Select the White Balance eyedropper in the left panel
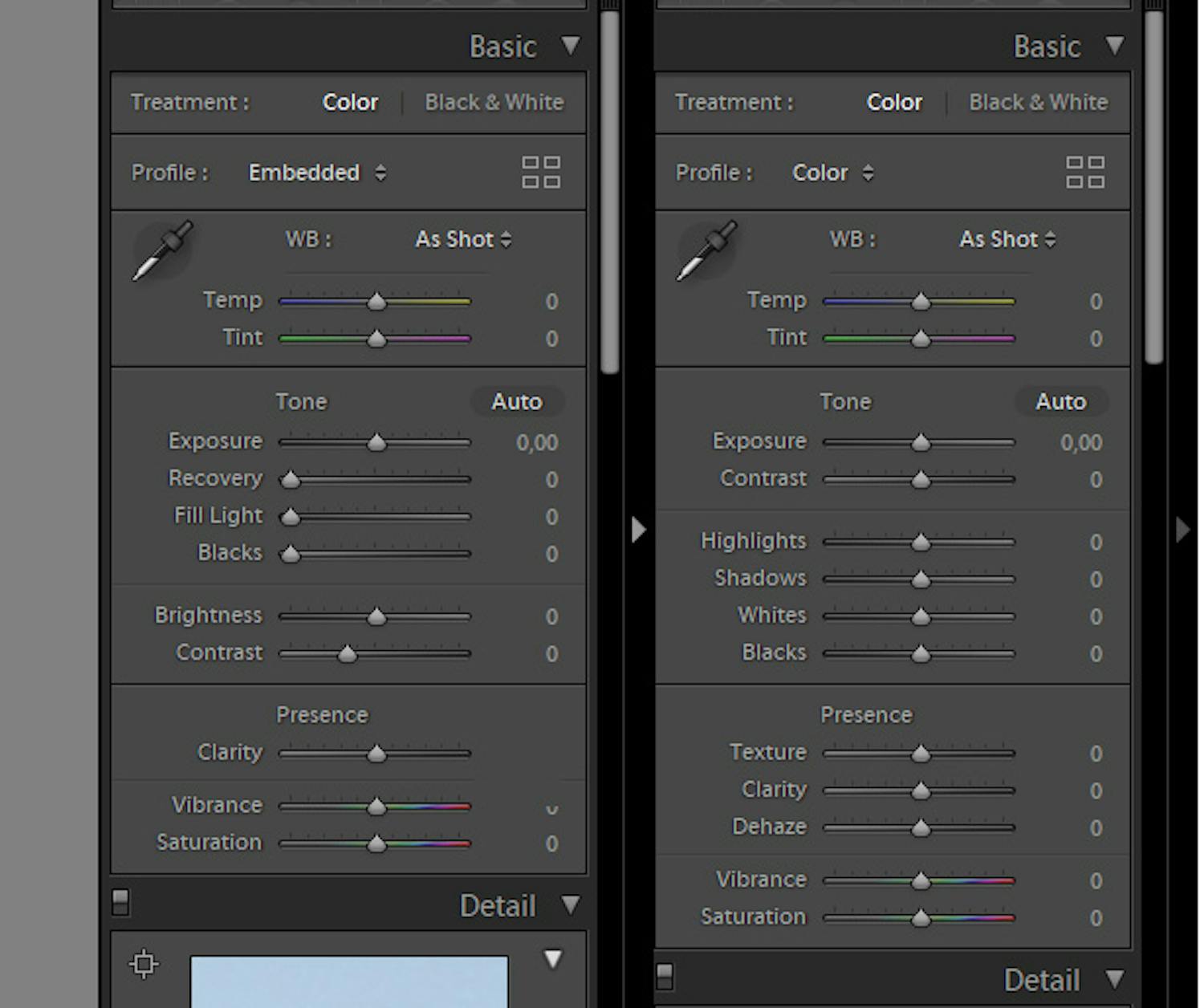Viewport: 1204px width, 1008px height. pos(163,249)
